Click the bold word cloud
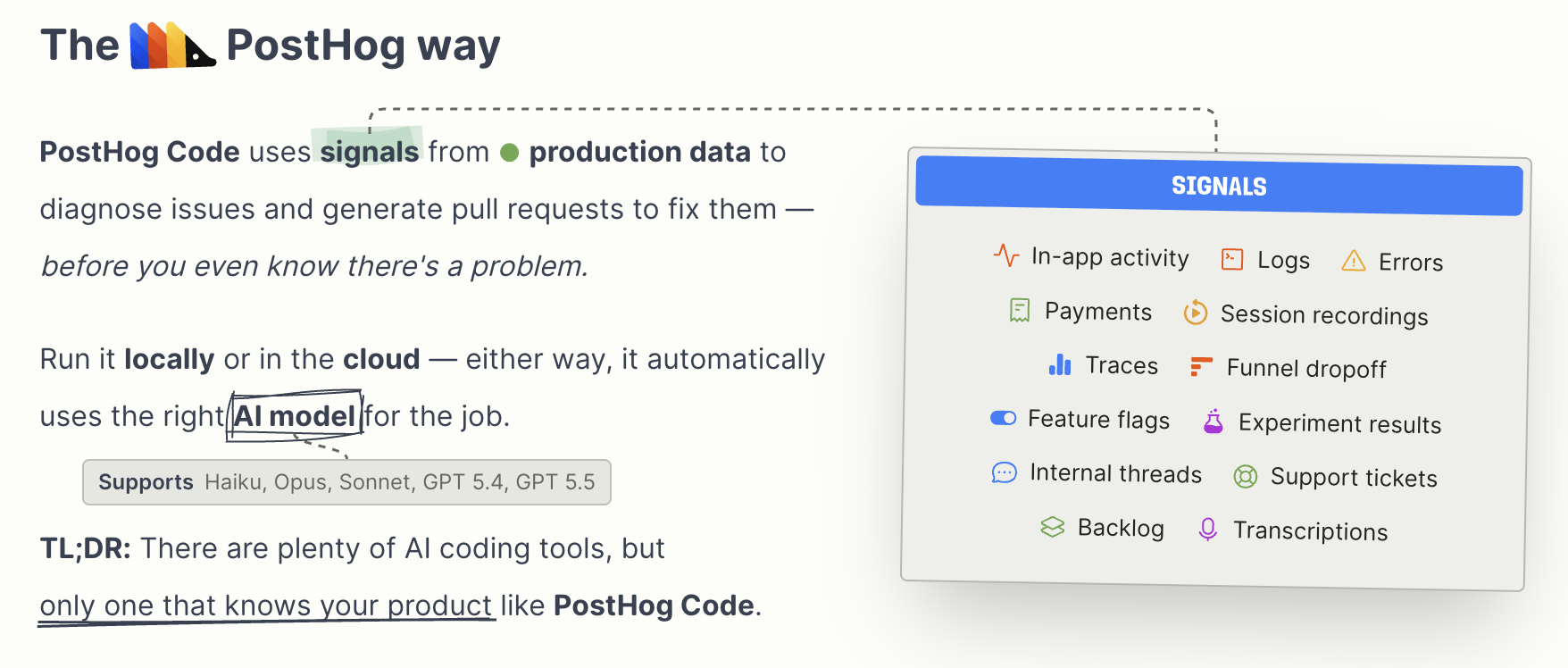Image resolution: width=1568 pixels, height=668 pixels. (x=381, y=359)
